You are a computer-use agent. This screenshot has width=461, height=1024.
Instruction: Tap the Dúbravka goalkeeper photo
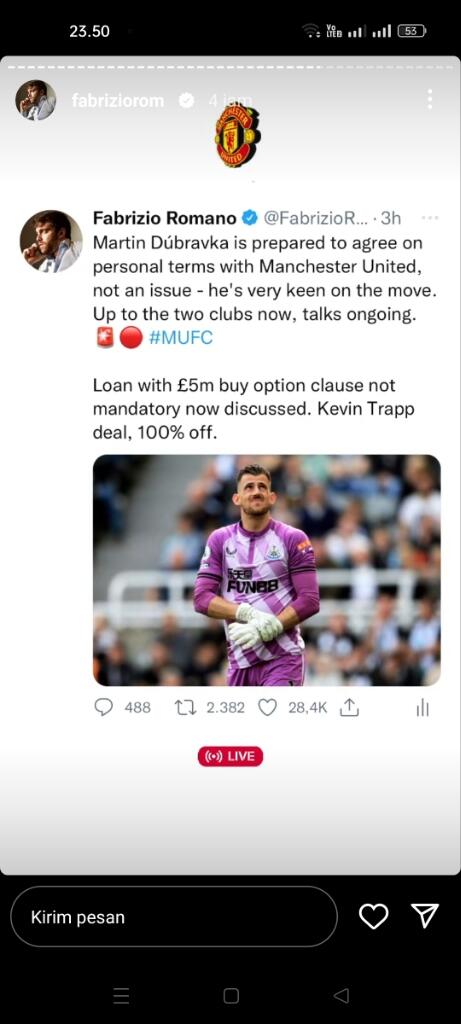coord(266,570)
